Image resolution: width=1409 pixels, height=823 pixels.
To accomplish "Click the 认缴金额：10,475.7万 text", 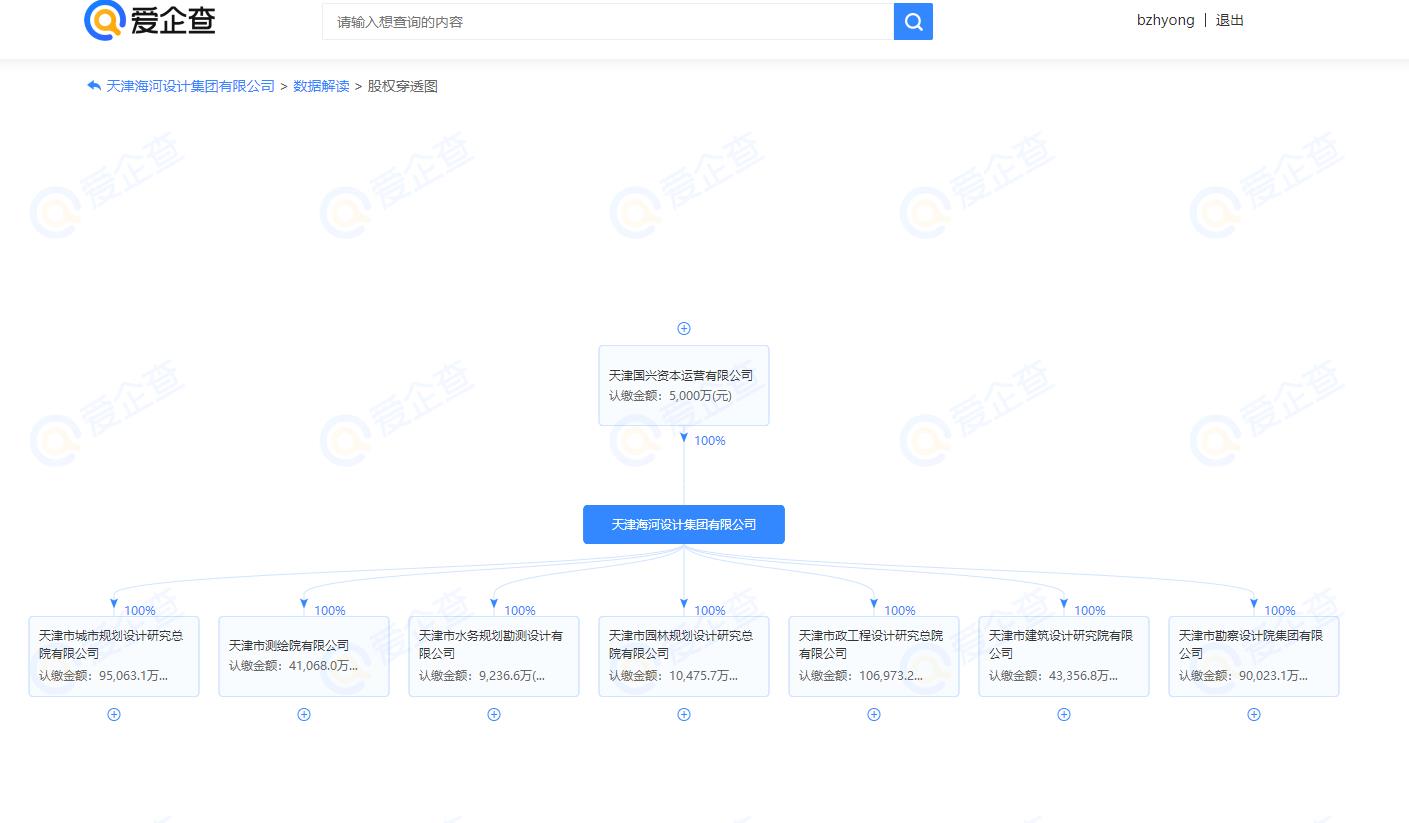I will coord(673,676).
